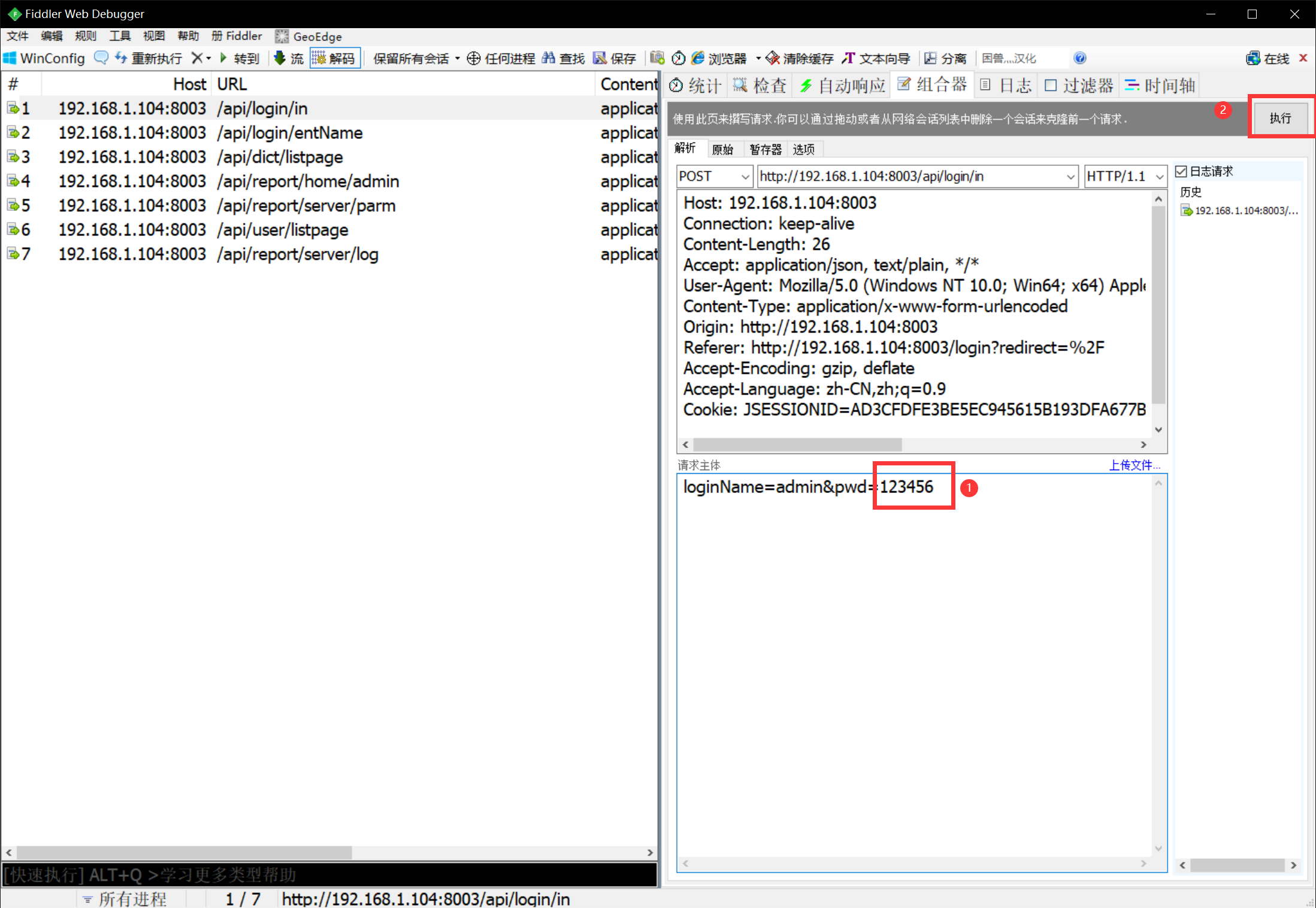Open the POST method dropdown

point(745,177)
